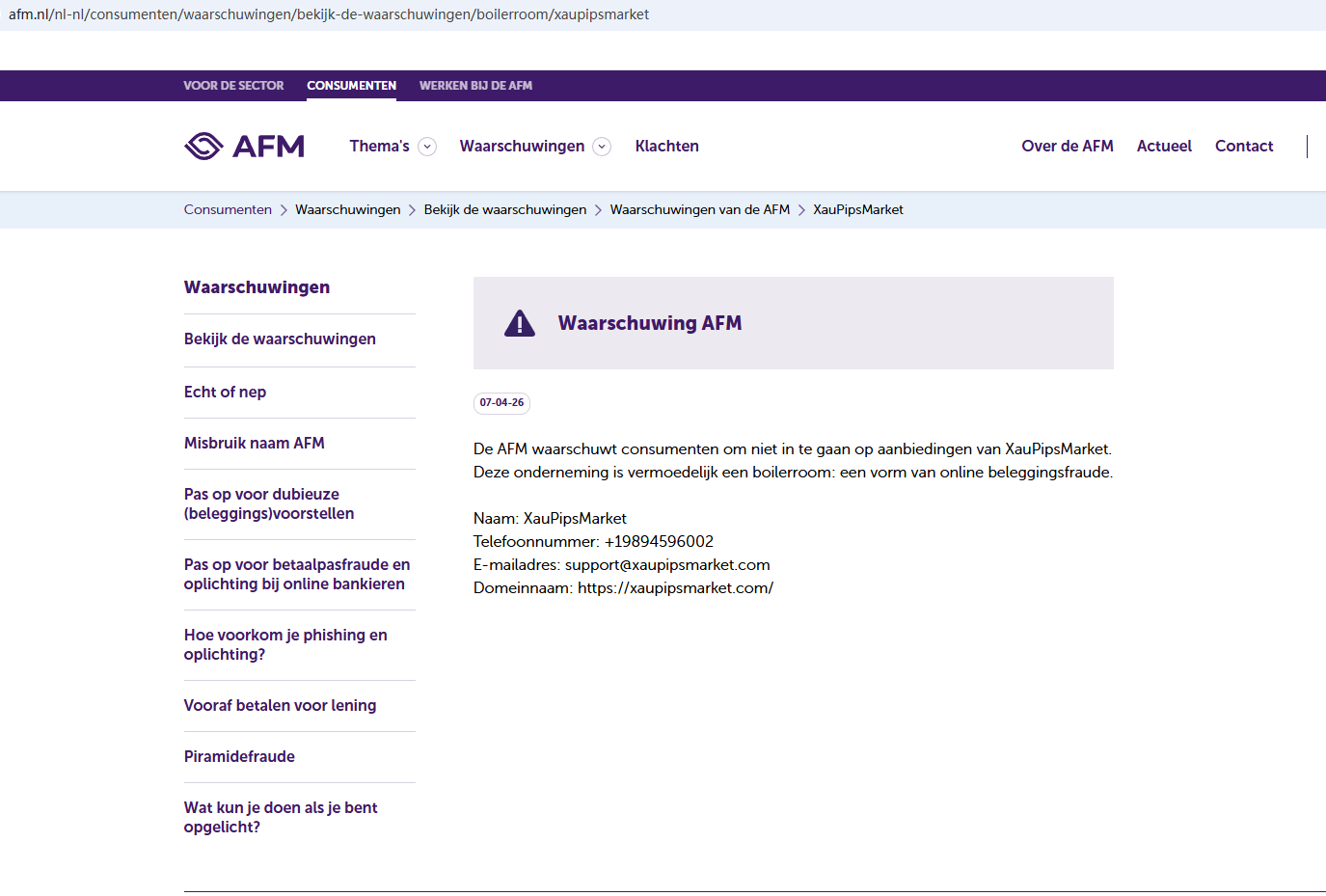
Task: Open Vooraf betalen voor lening link
Action: (280, 706)
